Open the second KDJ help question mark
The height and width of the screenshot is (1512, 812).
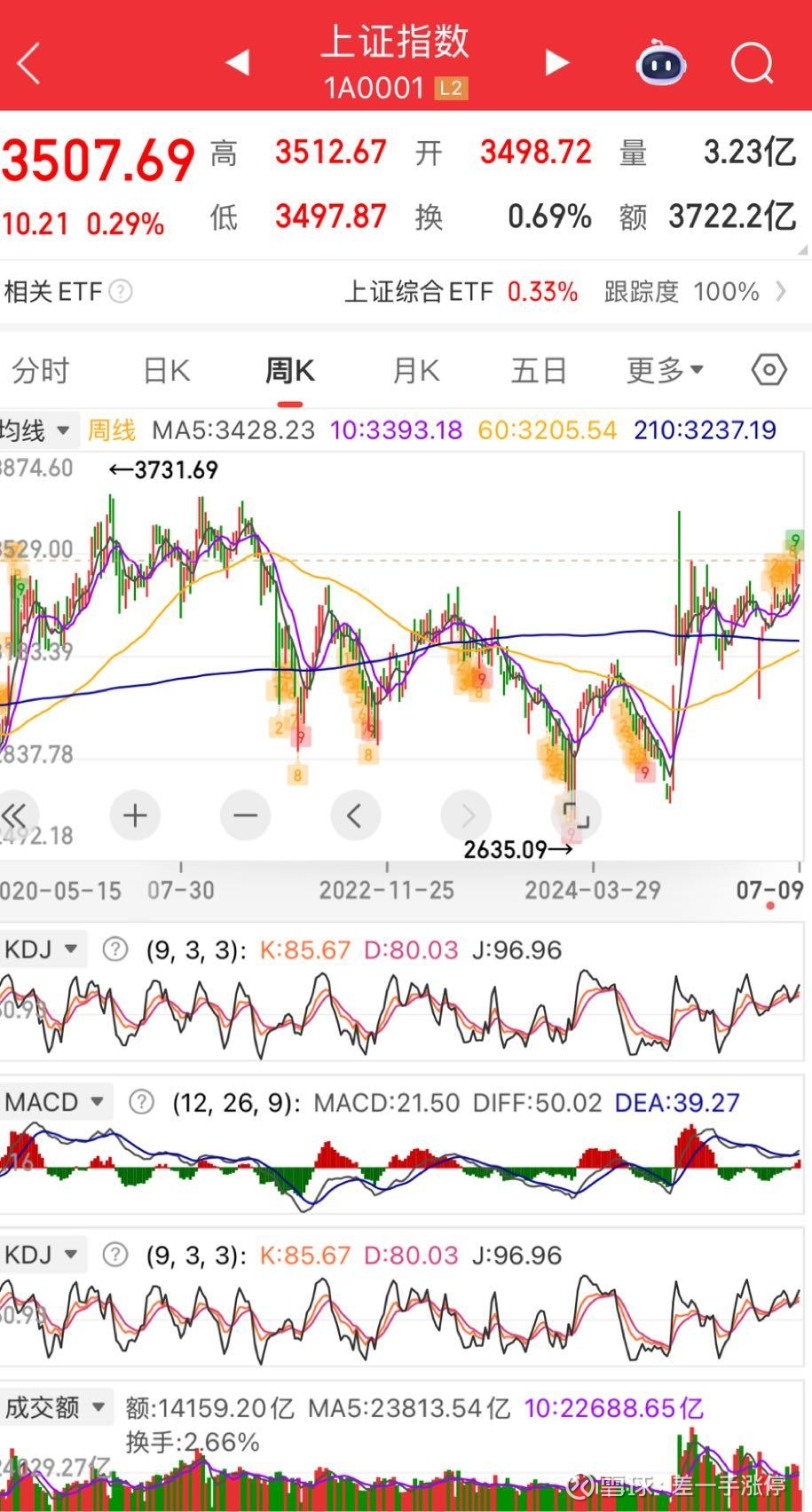click(114, 1255)
